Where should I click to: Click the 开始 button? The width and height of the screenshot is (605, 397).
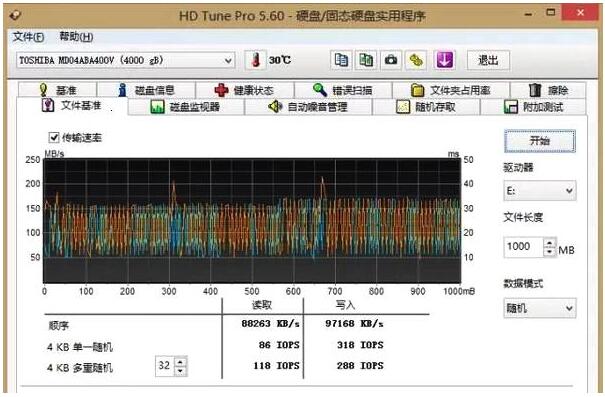click(x=540, y=141)
